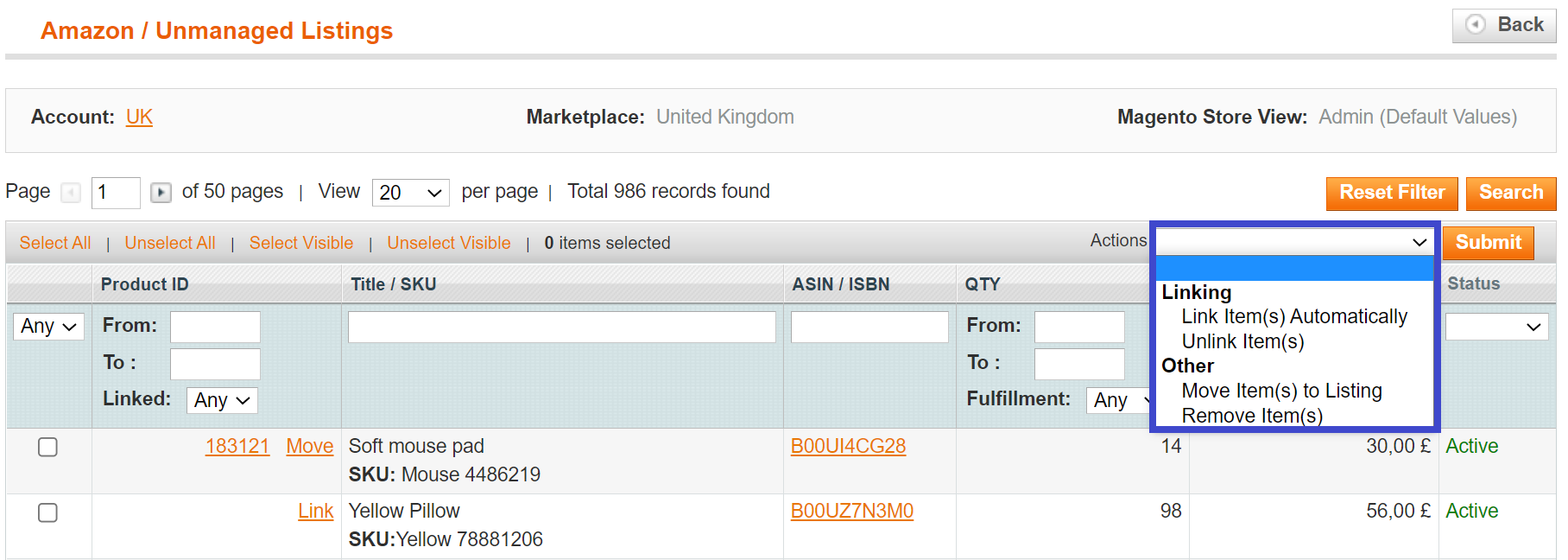1568x560 pixels.
Task: Open the per page View dropdown
Action: [411, 193]
